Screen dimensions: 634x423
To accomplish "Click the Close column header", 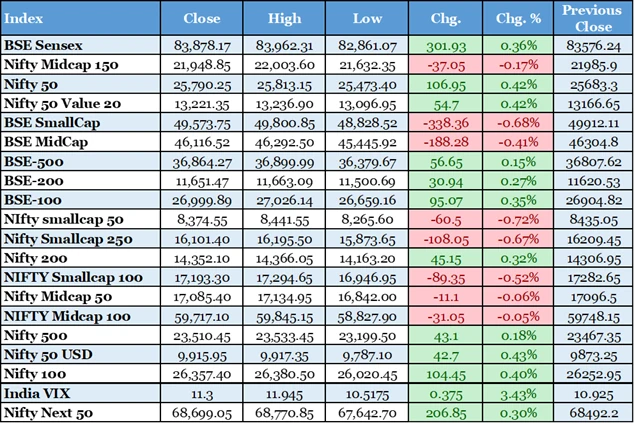I will (203, 18).
